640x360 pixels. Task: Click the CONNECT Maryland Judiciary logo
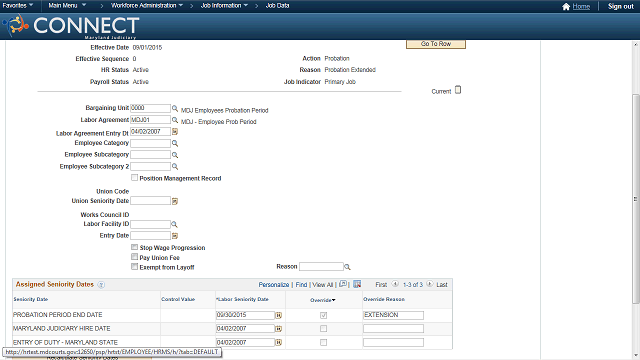[x=71, y=26]
